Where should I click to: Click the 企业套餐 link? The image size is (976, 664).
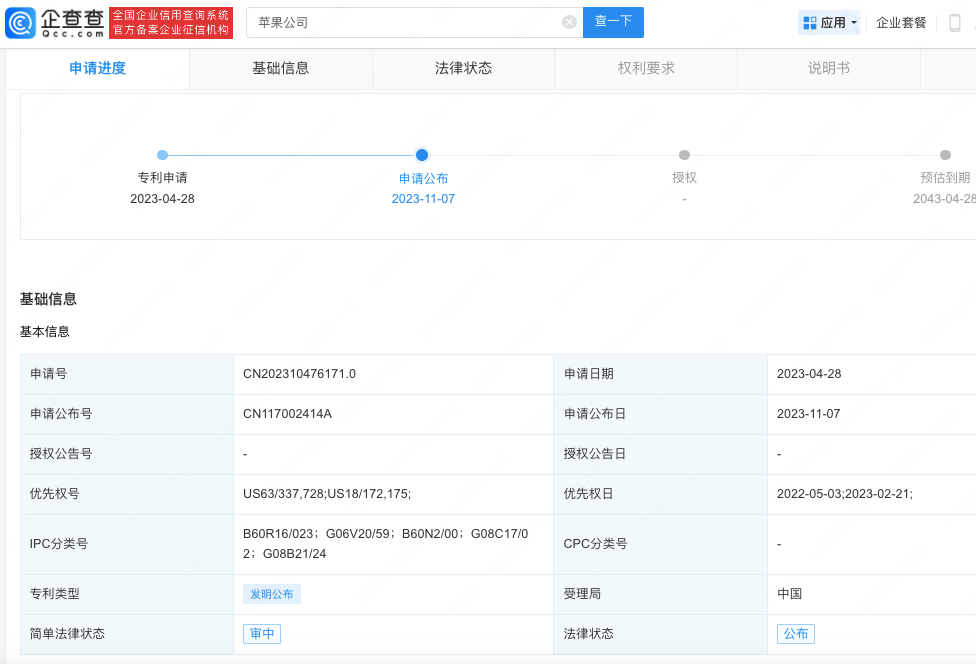[901, 23]
